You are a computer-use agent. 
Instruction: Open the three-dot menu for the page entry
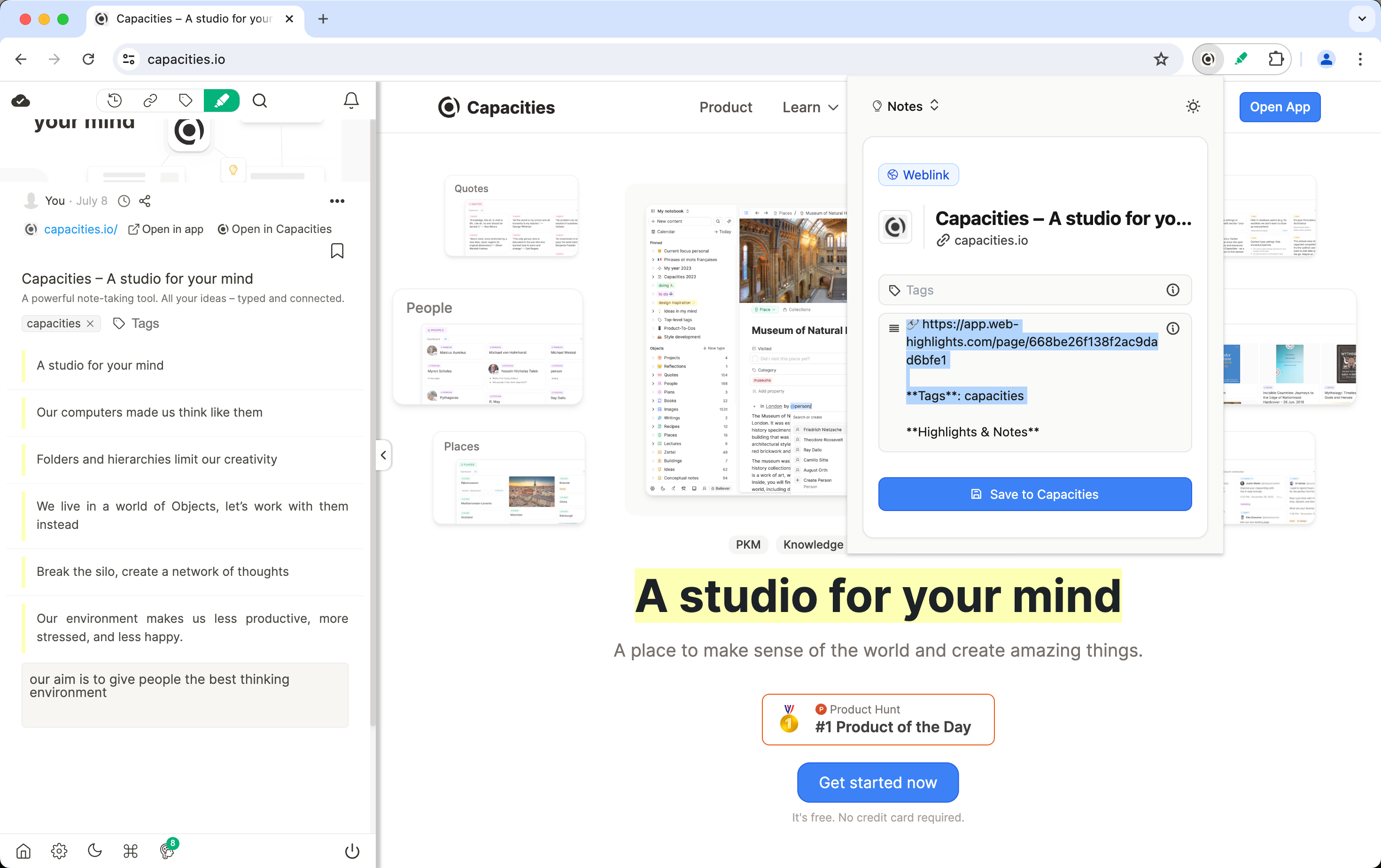point(337,201)
